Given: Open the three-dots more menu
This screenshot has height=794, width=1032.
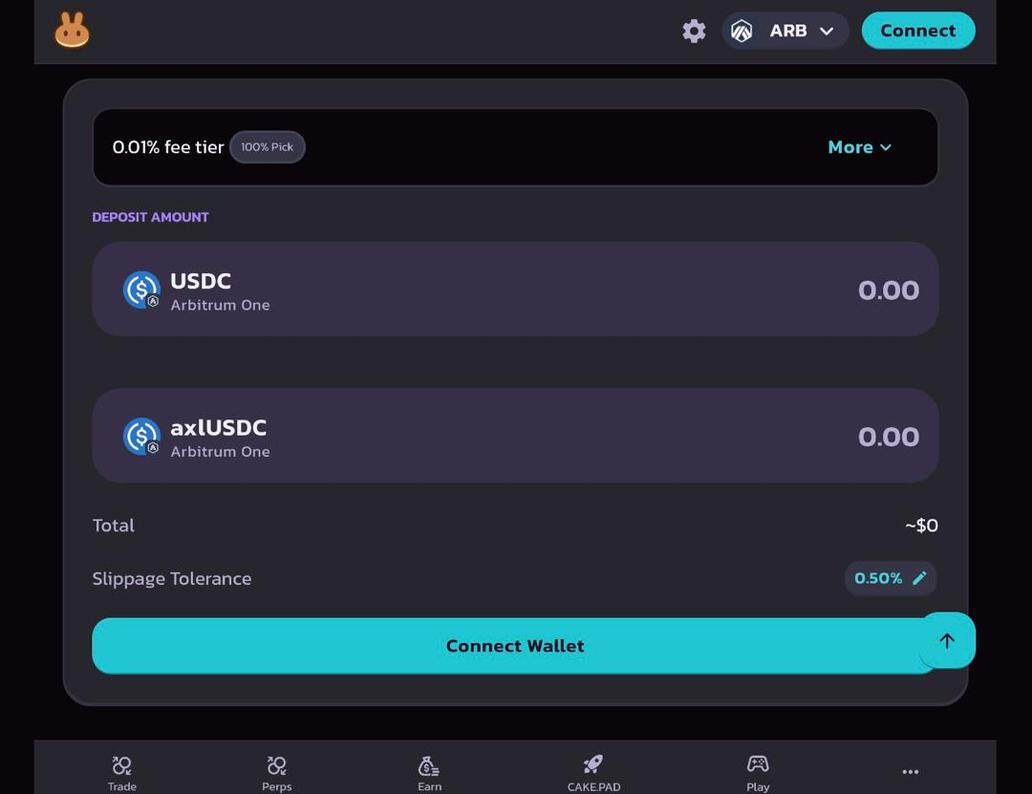Looking at the screenshot, I should 910,772.
